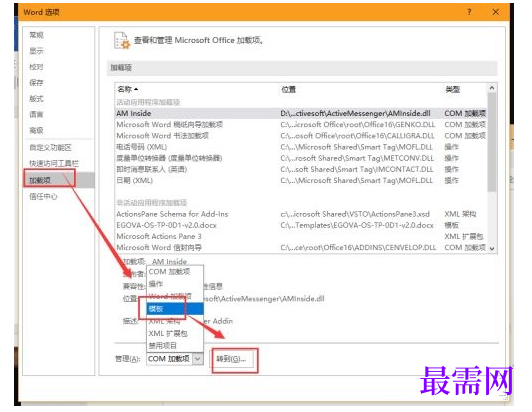Select 模板 in the dropdown list
The height and width of the screenshot is (412, 532).
tap(175, 308)
